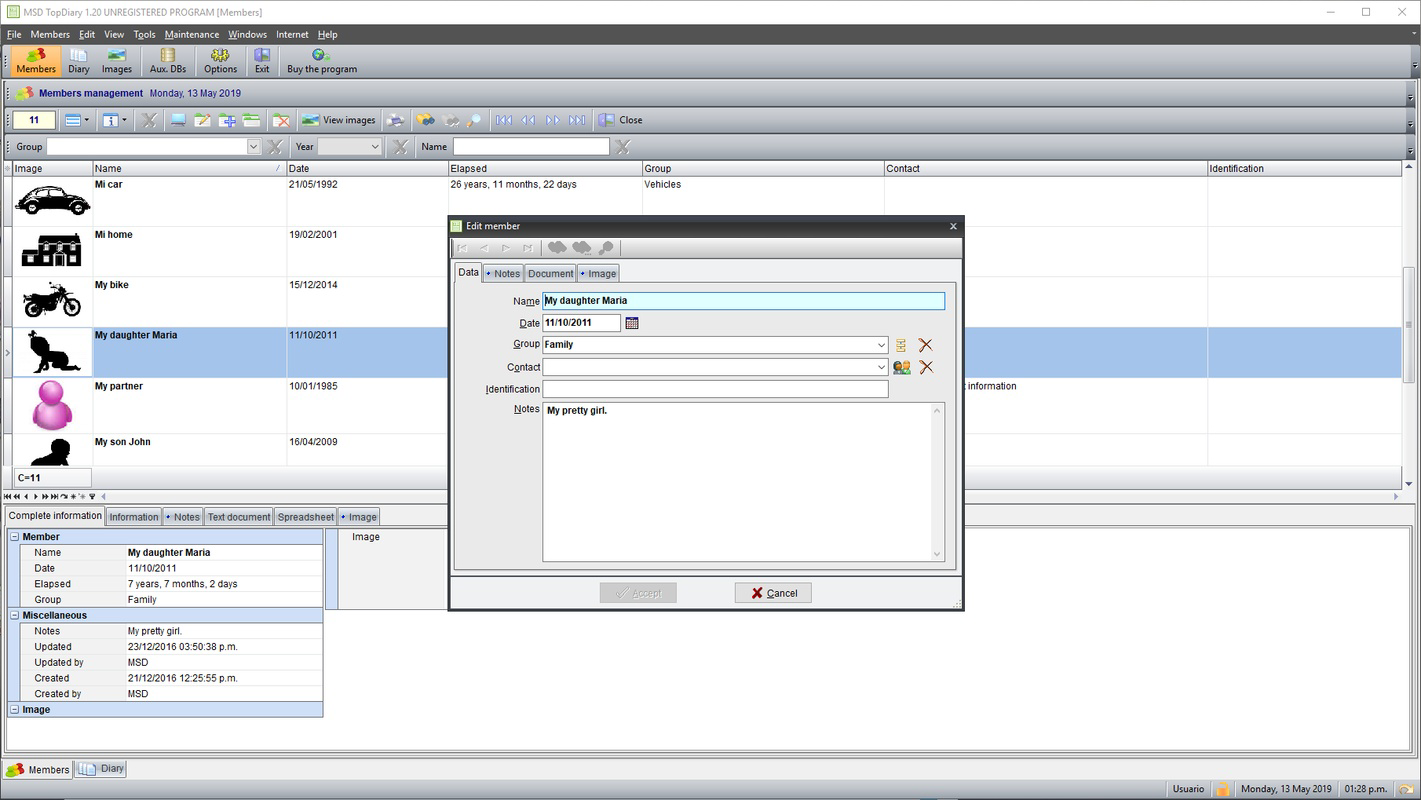Click the red-X delete record icon
This screenshot has height=800, width=1421.
pos(281,120)
